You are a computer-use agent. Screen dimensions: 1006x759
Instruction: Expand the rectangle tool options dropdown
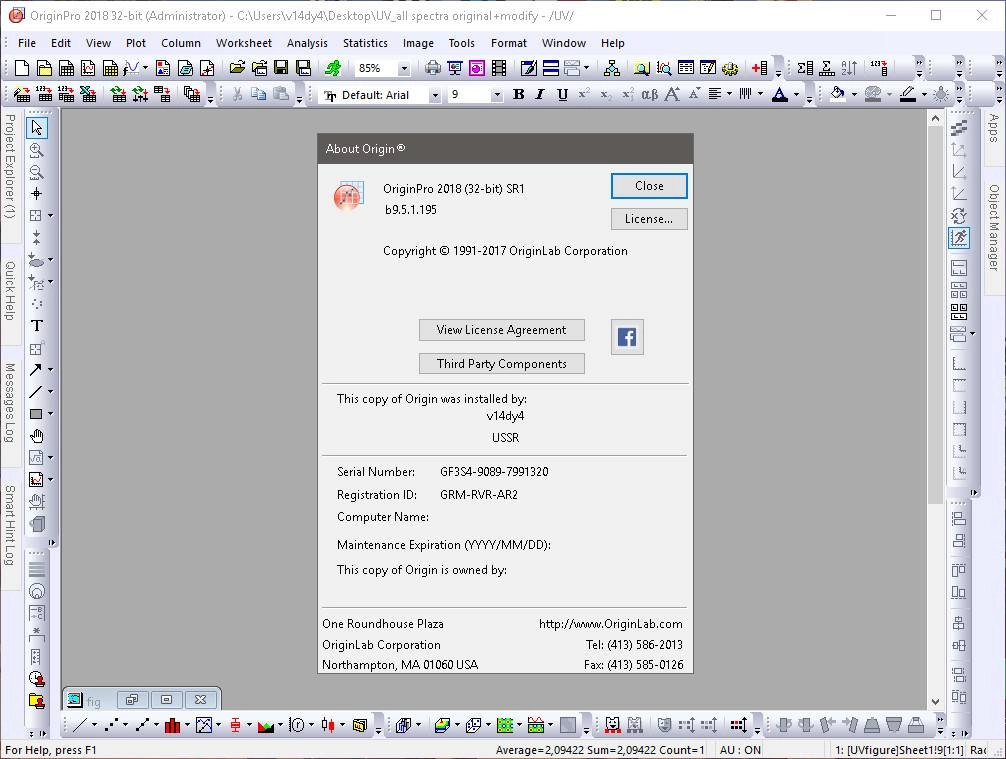[x=50, y=414]
